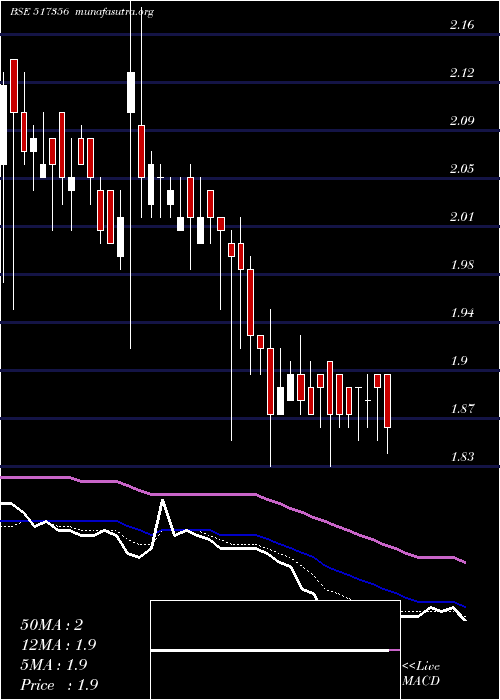Select the 1.94 price axis label
Screen dimensions: 500x700
coord(462,313)
